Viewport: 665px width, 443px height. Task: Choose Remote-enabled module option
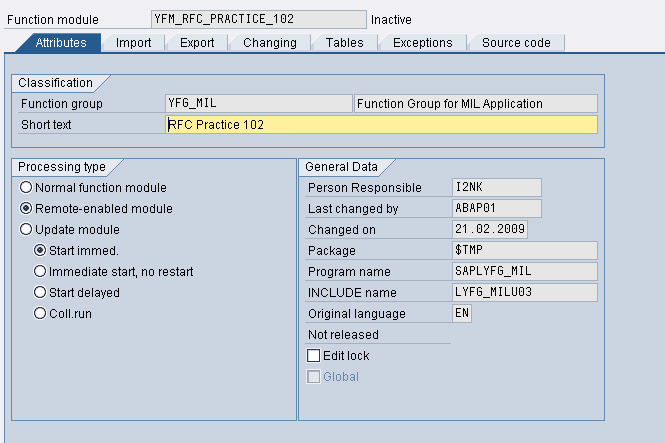click(x=26, y=209)
